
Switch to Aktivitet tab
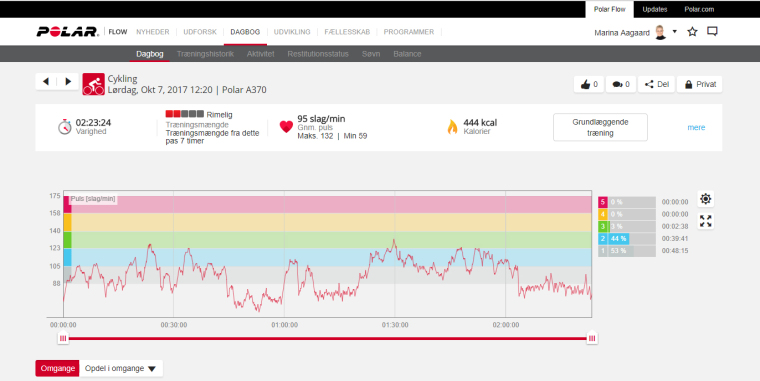click(x=260, y=54)
